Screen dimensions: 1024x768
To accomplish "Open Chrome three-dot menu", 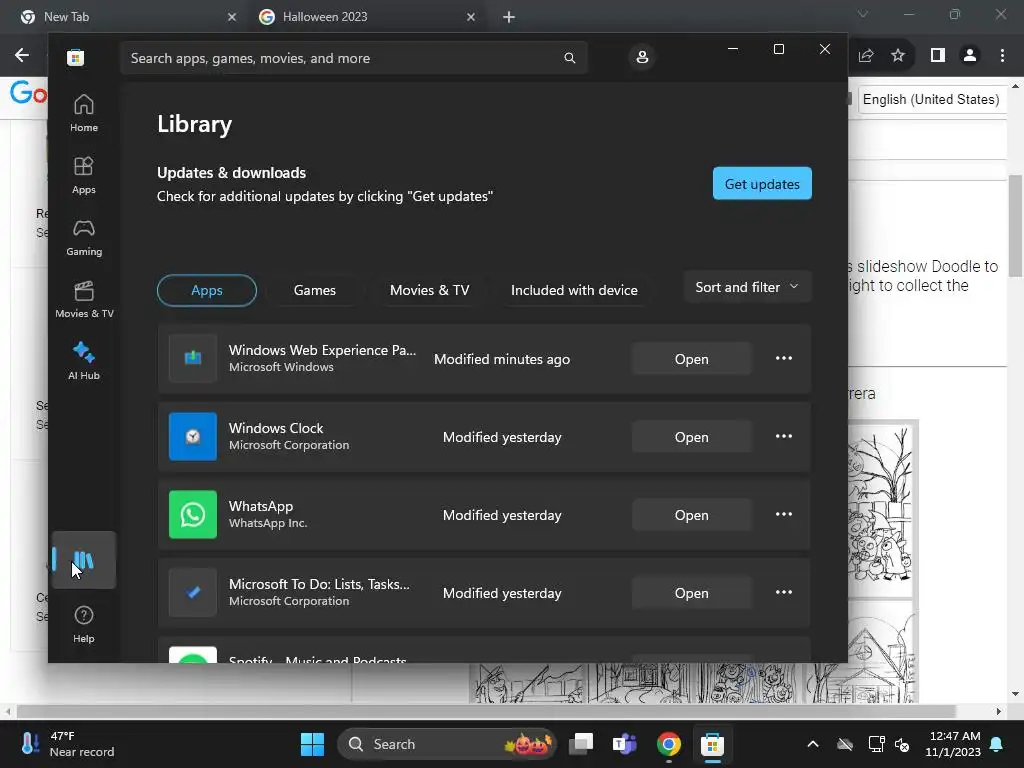I will tap(1002, 56).
